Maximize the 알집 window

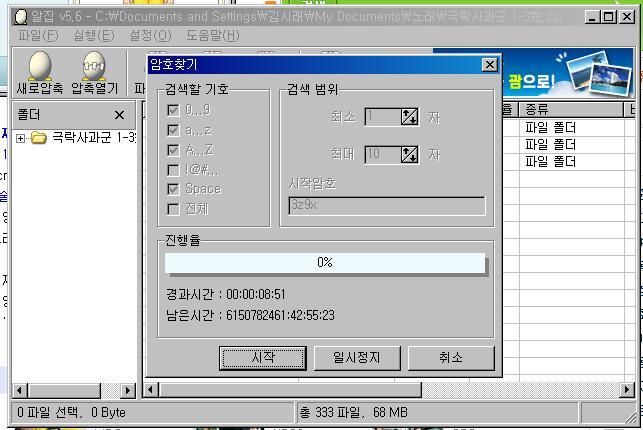tap(609, 17)
